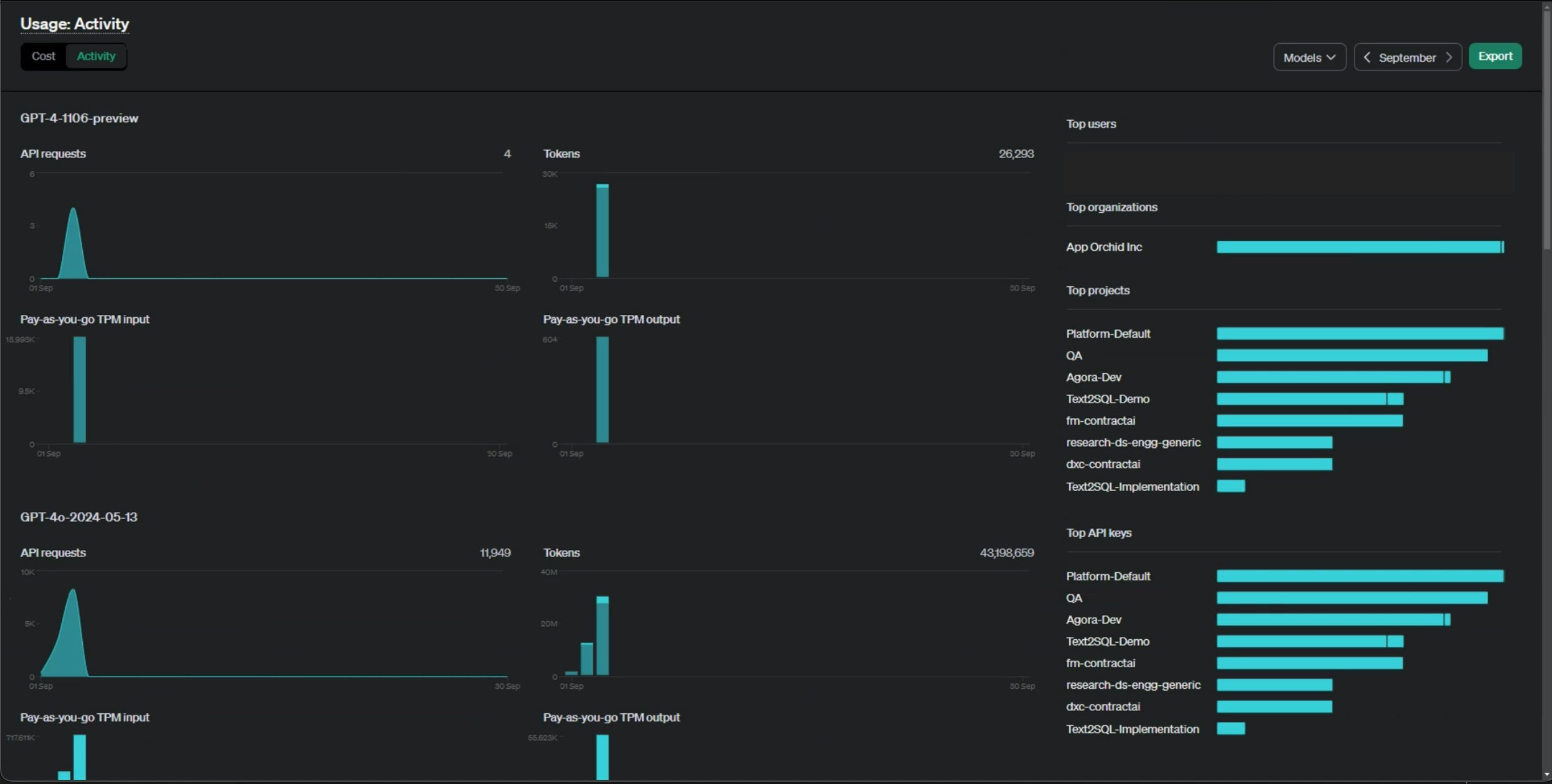Click Text2SQL-Implementation bar under Top projects
This screenshot has width=1552, height=784.
1230,486
